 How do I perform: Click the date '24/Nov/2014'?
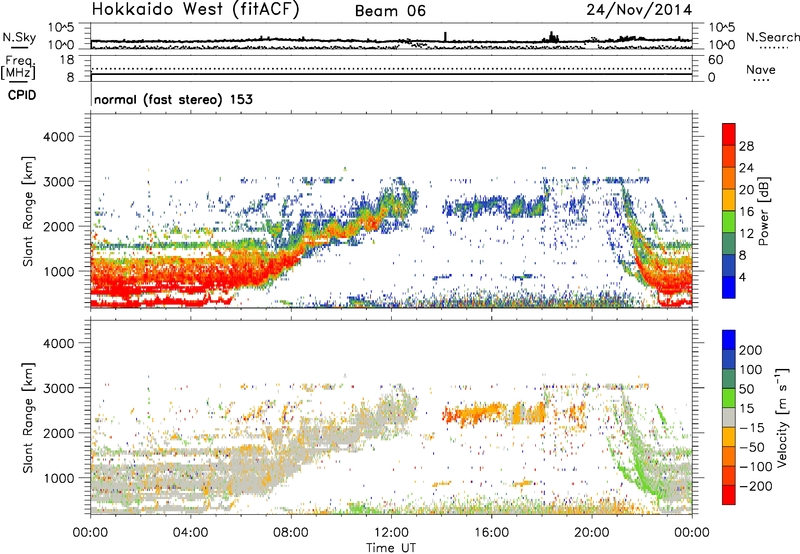click(x=639, y=9)
